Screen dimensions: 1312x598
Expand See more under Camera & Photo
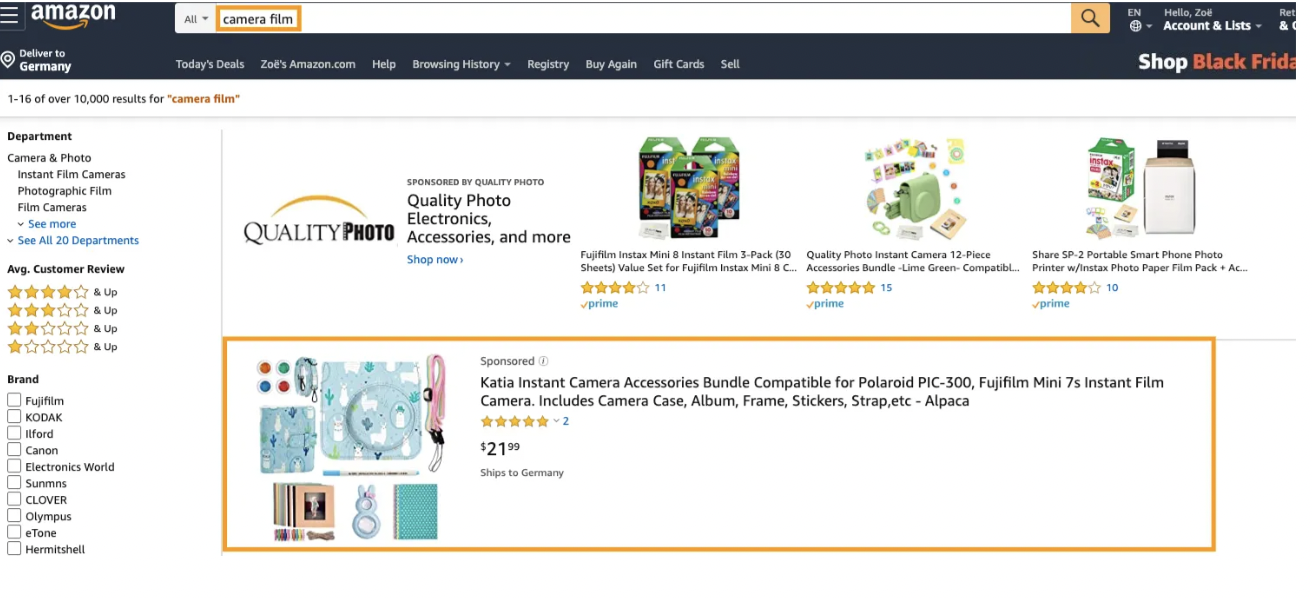pyautogui.click(x=51, y=224)
